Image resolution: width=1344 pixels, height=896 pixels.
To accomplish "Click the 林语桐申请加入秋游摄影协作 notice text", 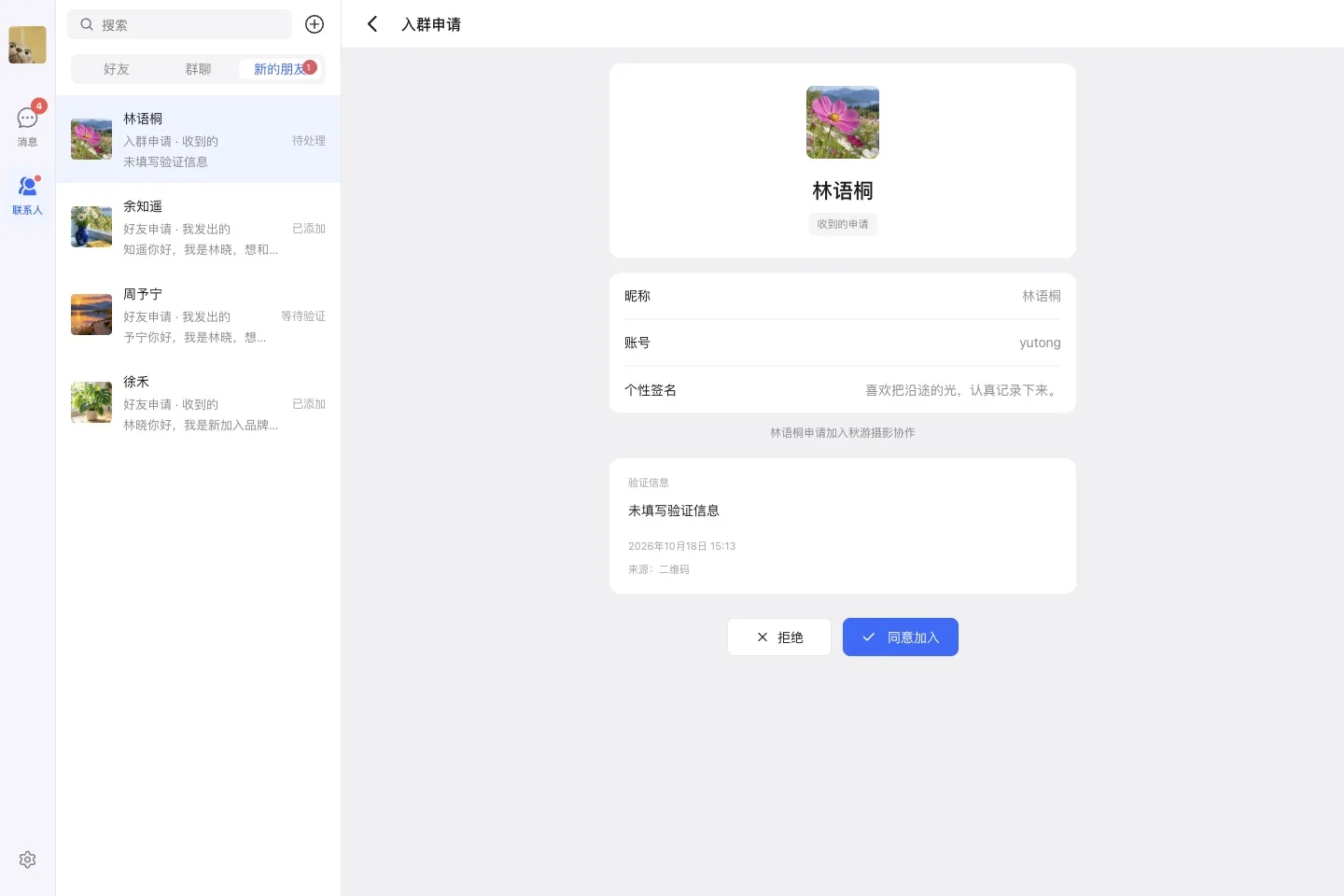I will [x=843, y=433].
